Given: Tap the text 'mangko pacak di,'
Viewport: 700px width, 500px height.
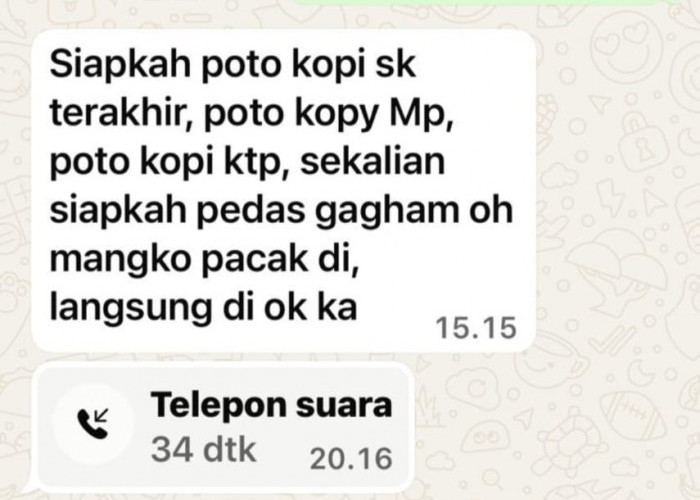Looking at the screenshot, I should click(204, 259).
